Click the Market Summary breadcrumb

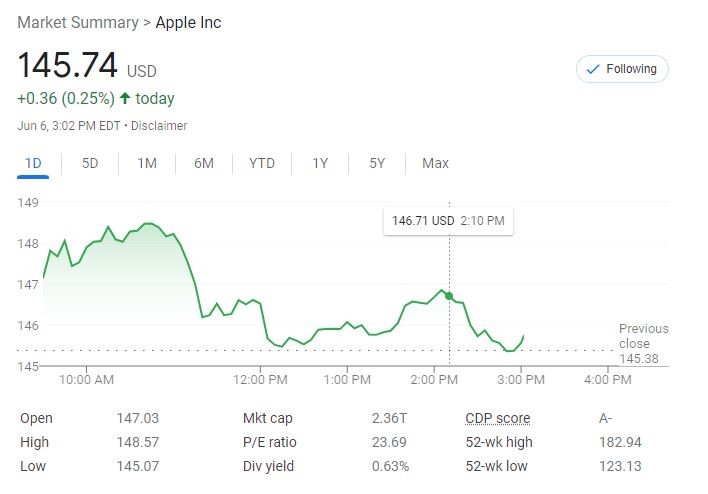[x=77, y=22]
